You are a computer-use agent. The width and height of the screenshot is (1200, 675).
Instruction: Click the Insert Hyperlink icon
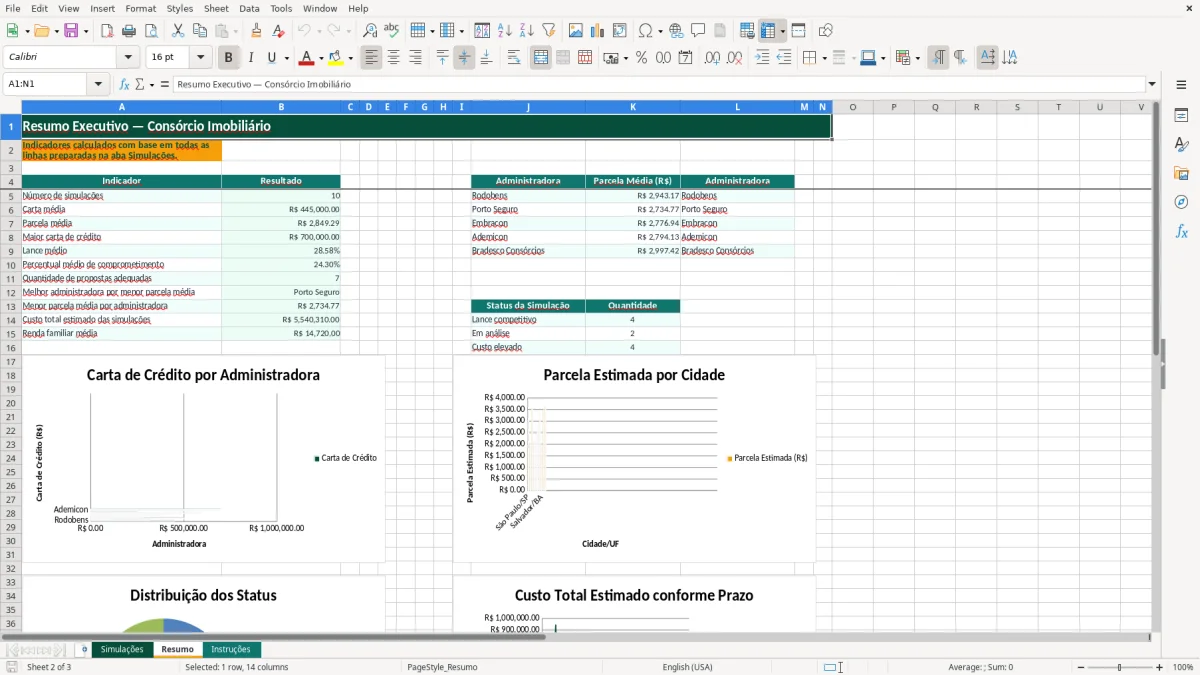(676, 31)
